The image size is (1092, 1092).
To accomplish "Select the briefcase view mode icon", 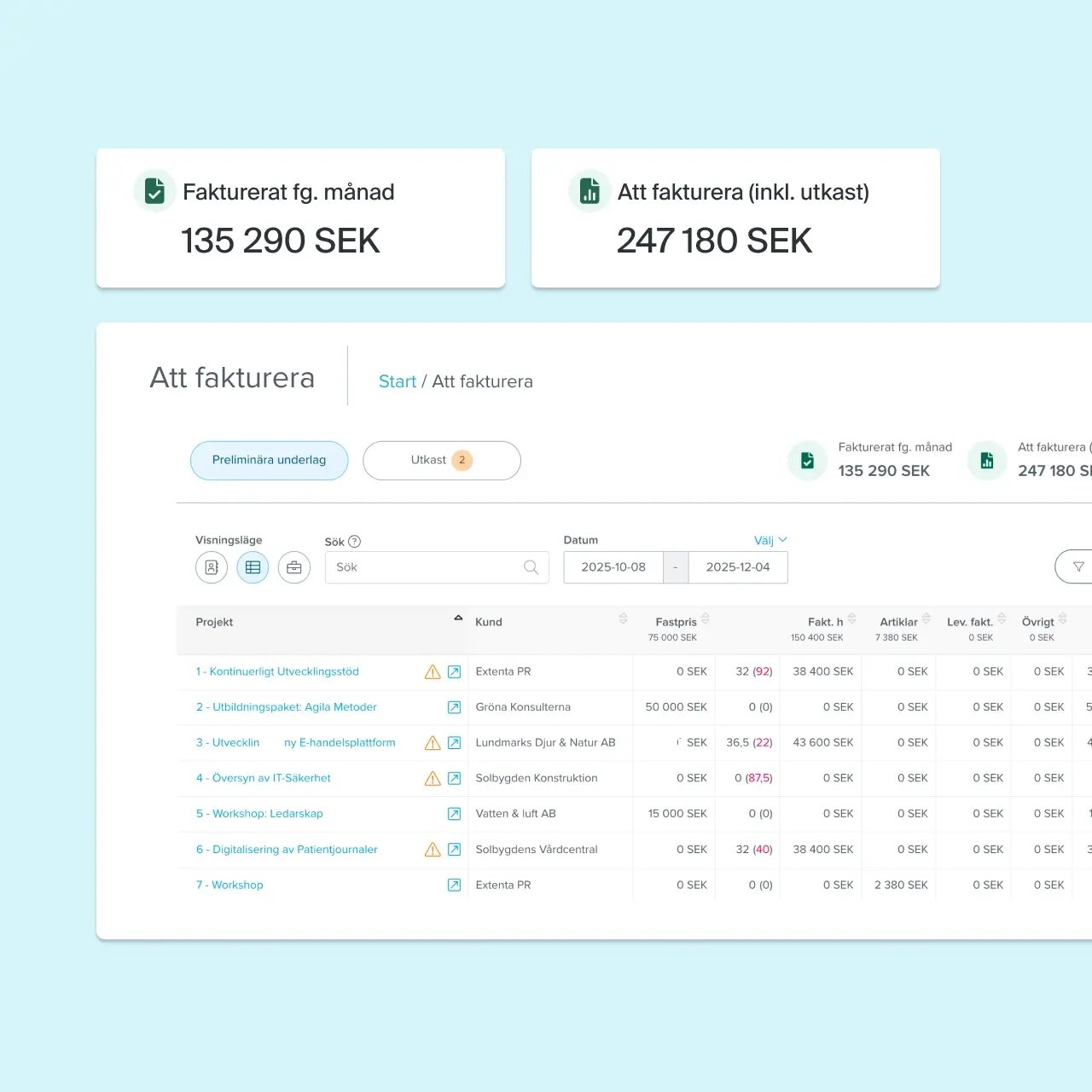I will pos(294,567).
